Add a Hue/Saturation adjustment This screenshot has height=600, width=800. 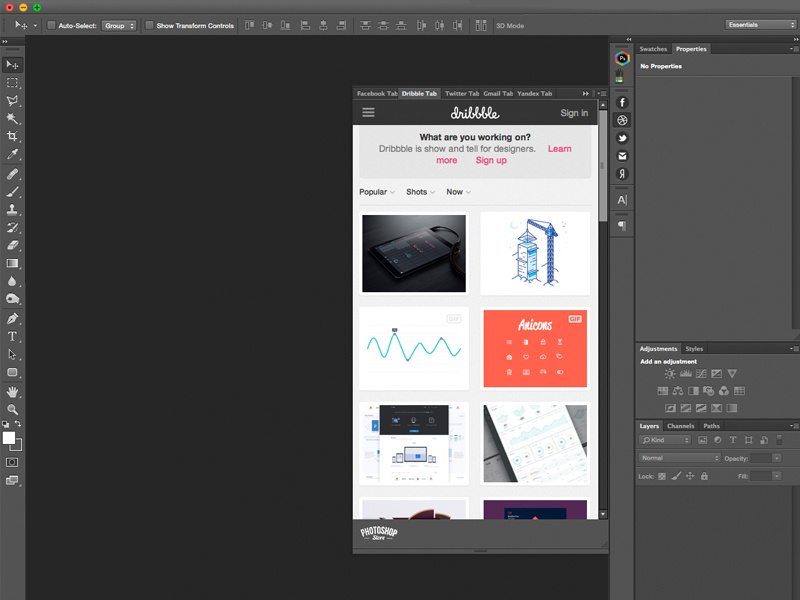click(662, 391)
